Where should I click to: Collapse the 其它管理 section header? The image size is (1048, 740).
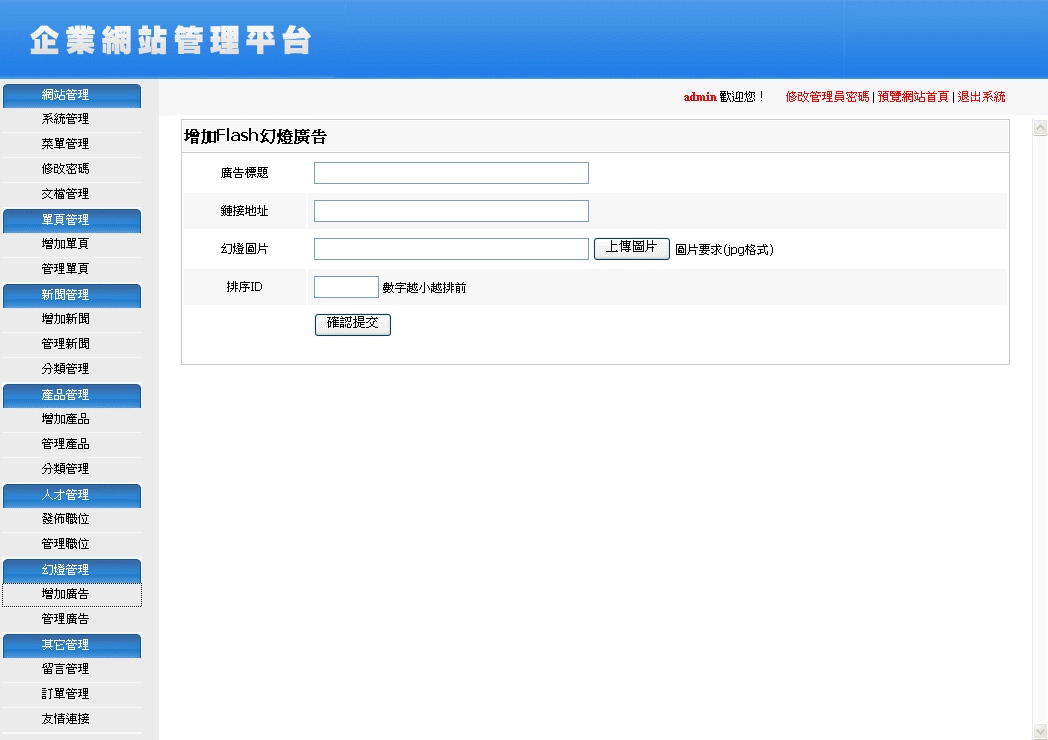(72, 646)
